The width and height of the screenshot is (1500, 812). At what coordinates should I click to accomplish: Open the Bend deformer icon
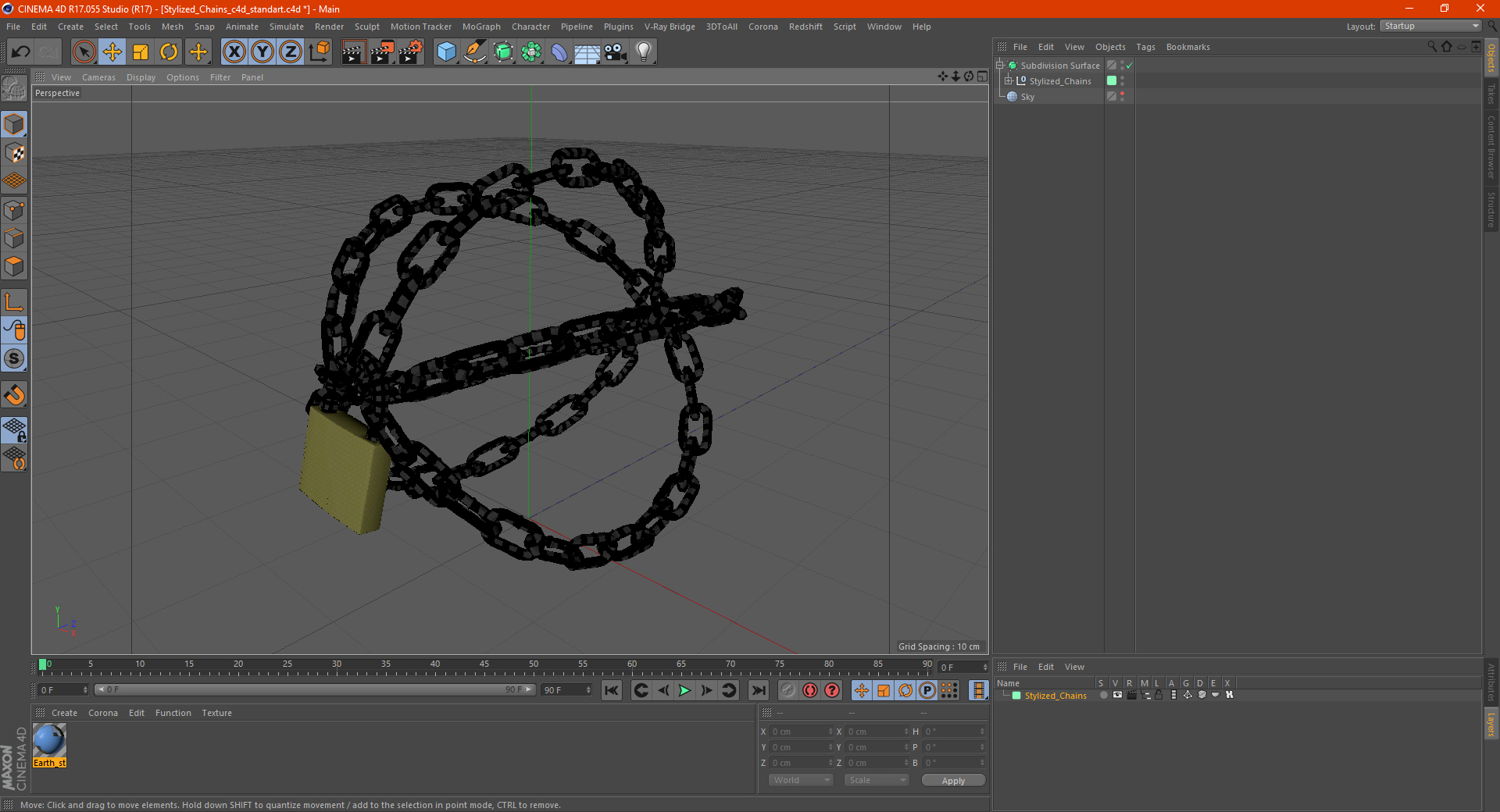559,52
